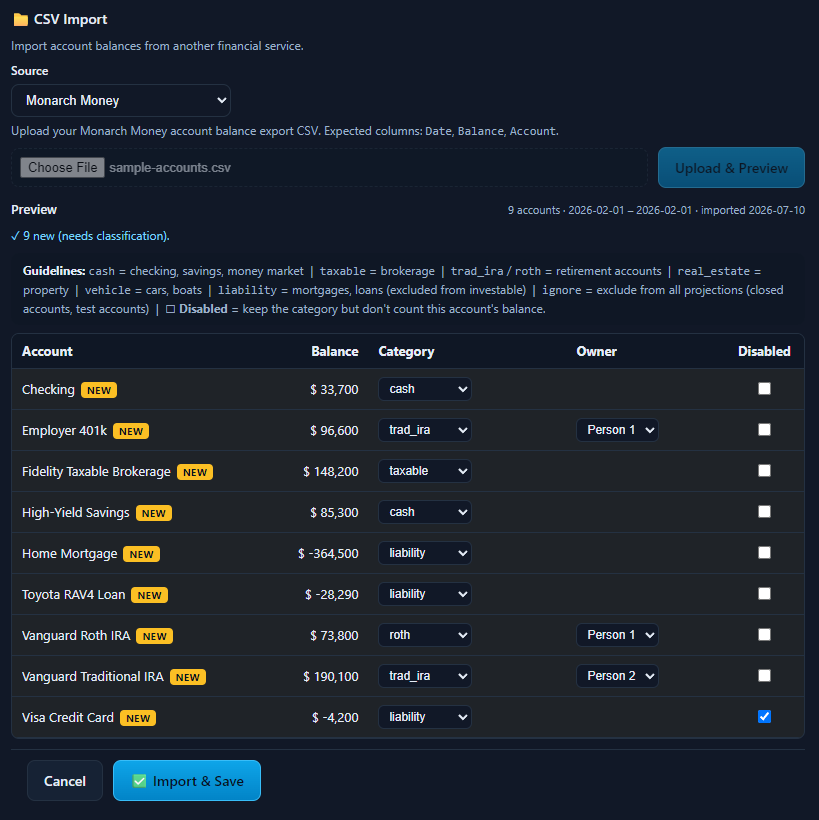This screenshot has width=819, height=820.
Task: Click NEW badge beside Home Mortgage
Action: pyautogui.click(x=141, y=554)
